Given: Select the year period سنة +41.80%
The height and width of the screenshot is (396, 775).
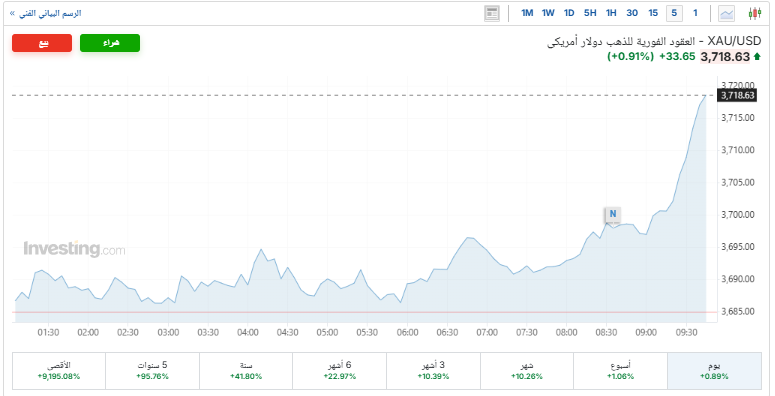Looking at the screenshot, I should pos(246,371).
